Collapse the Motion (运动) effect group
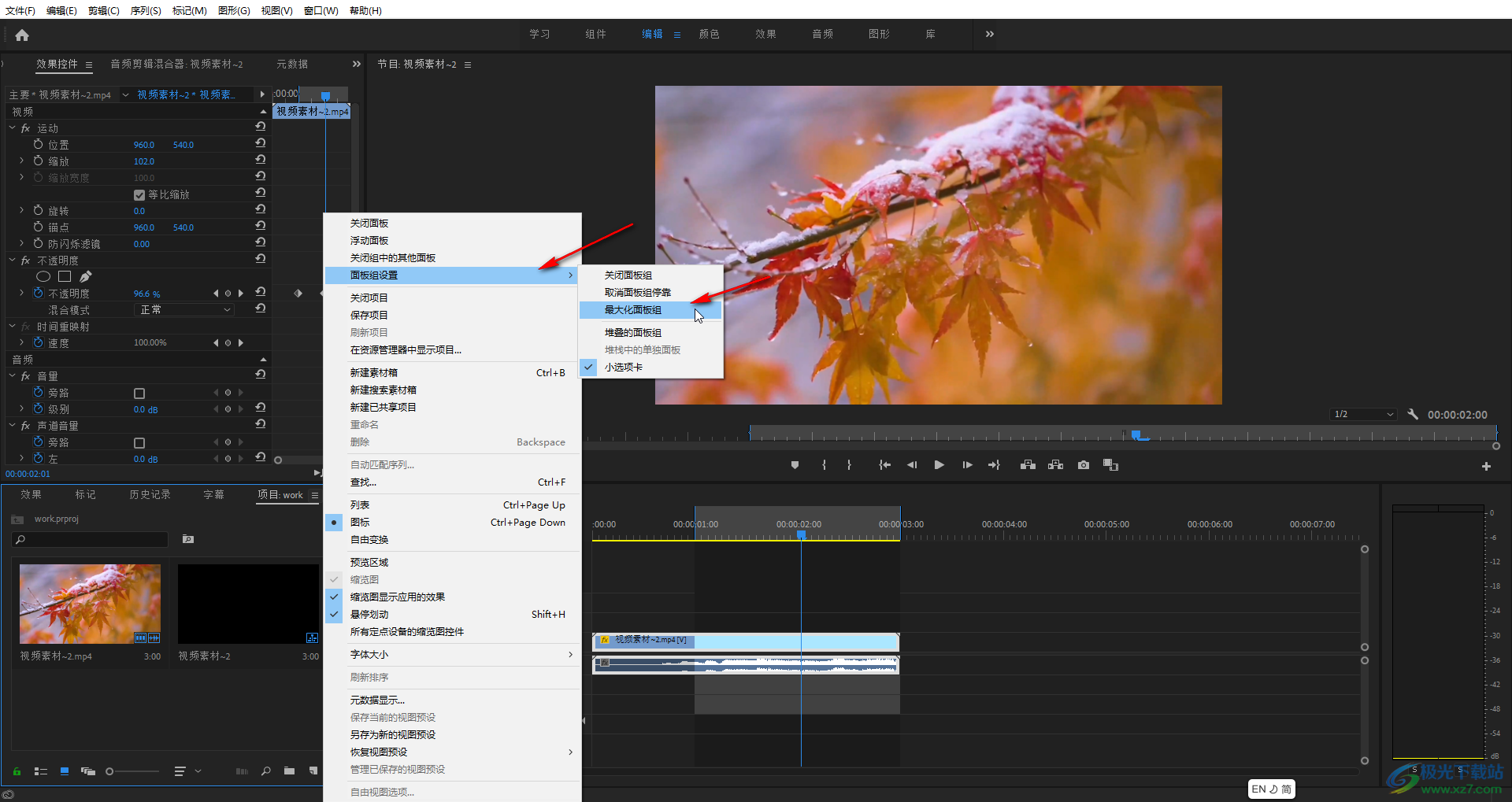The image size is (1512, 802). (12, 128)
